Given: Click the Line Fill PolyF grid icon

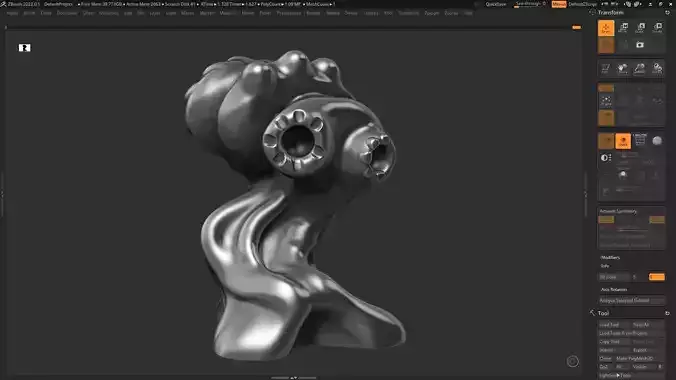Looking at the screenshot, I should click(640, 140).
